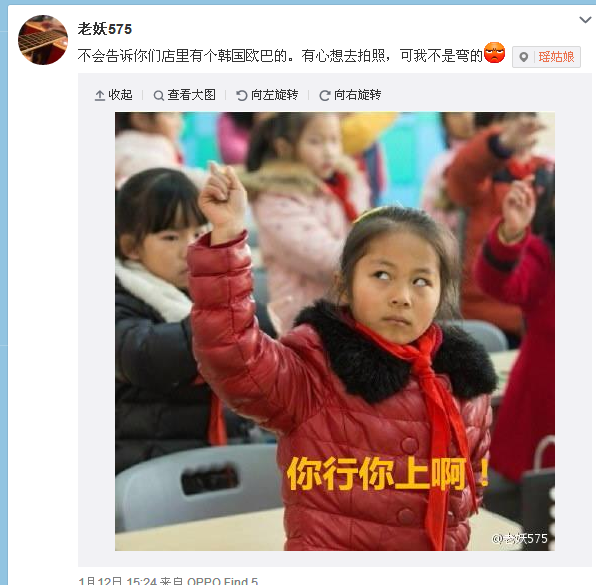Click the yellow 你行你上啊 caption on the photo
Image resolution: width=596 pixels, height=585 pixels.
(388, 473)
